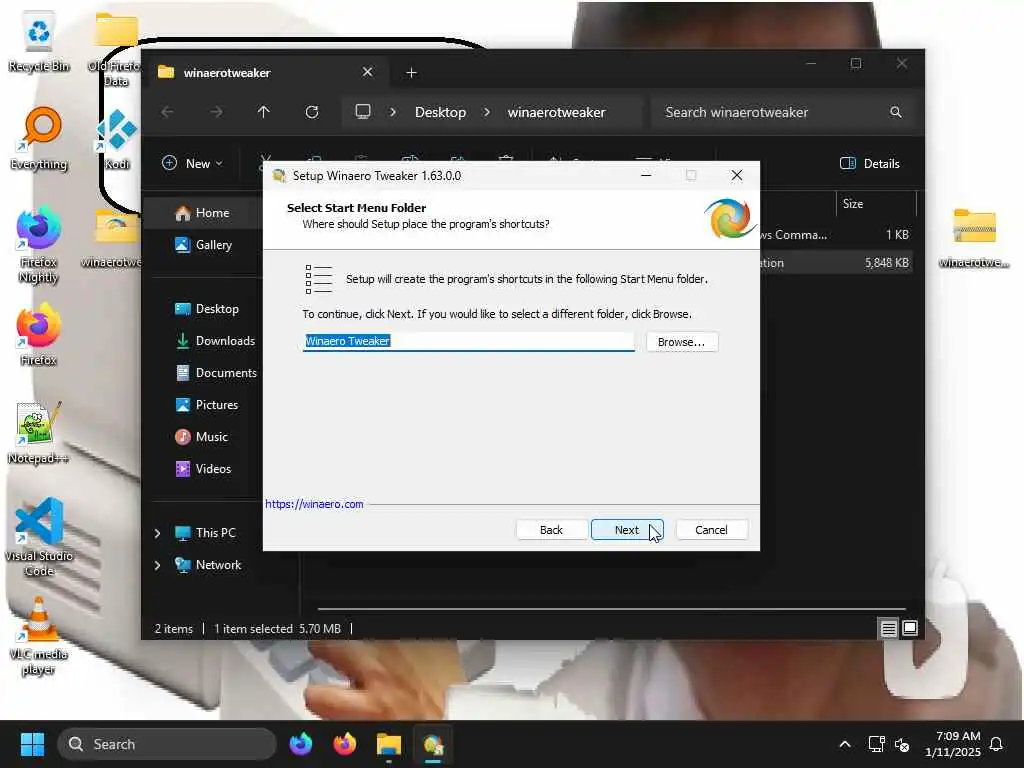Select the Everything desktop shortcut
The image size is (1024, 768).
[x=39, y=138]
